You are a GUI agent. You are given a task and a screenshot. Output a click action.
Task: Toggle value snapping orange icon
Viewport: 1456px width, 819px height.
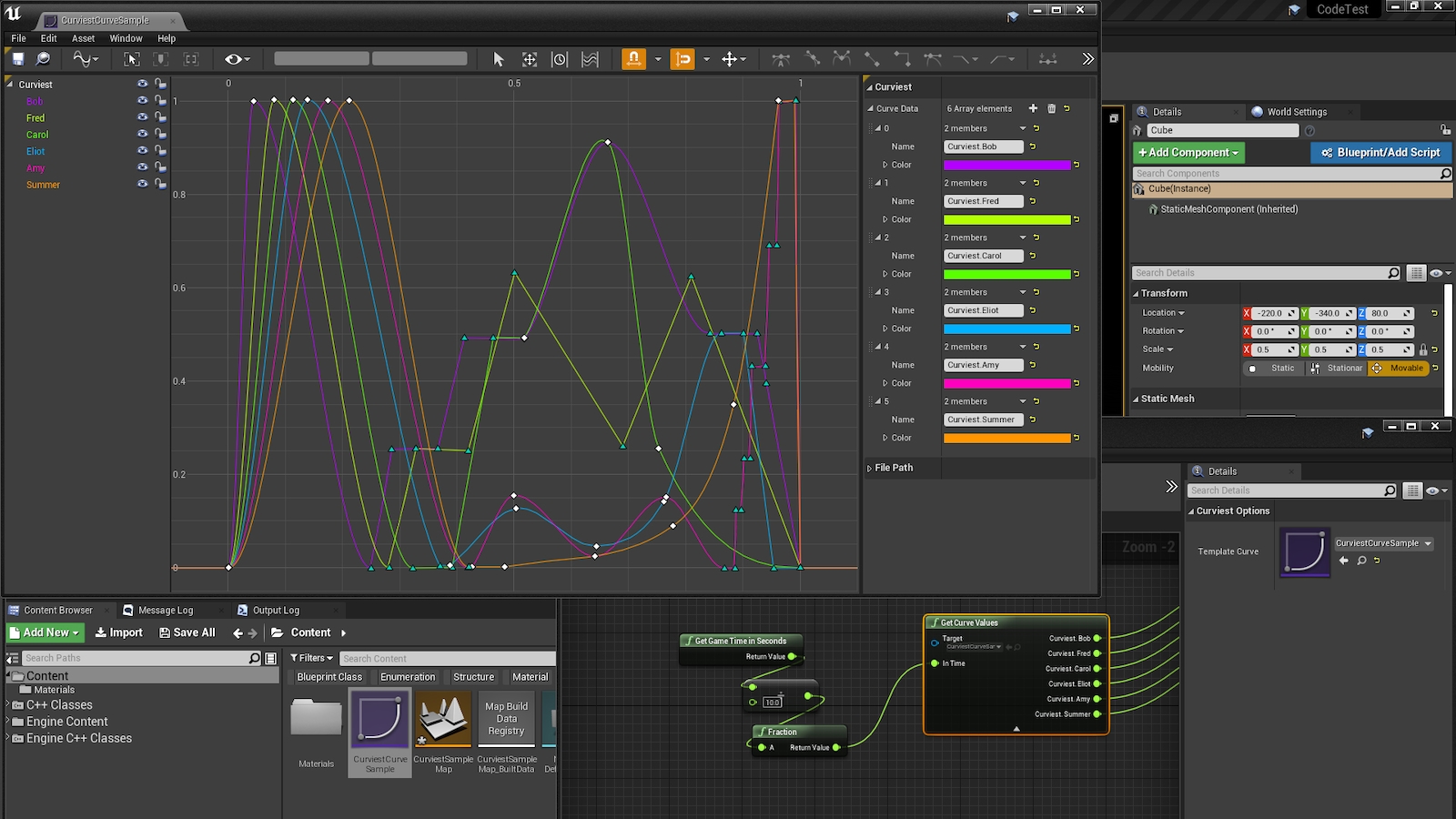(682, 59)
